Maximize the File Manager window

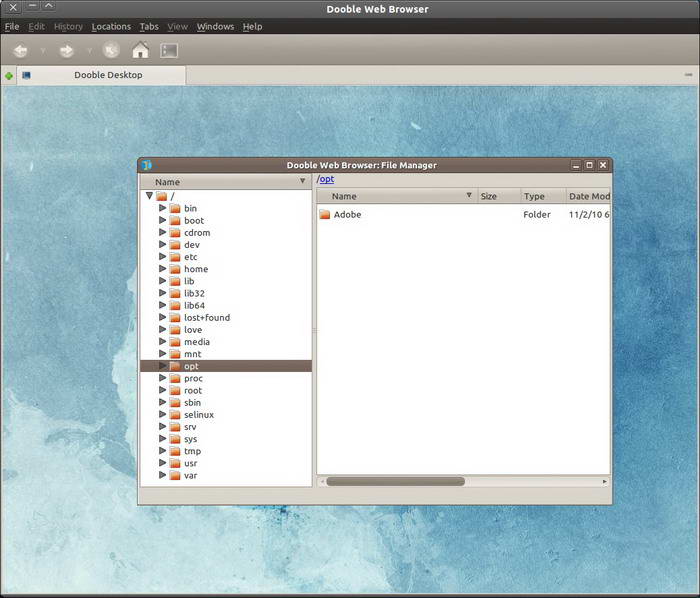[x=589, y=166]
